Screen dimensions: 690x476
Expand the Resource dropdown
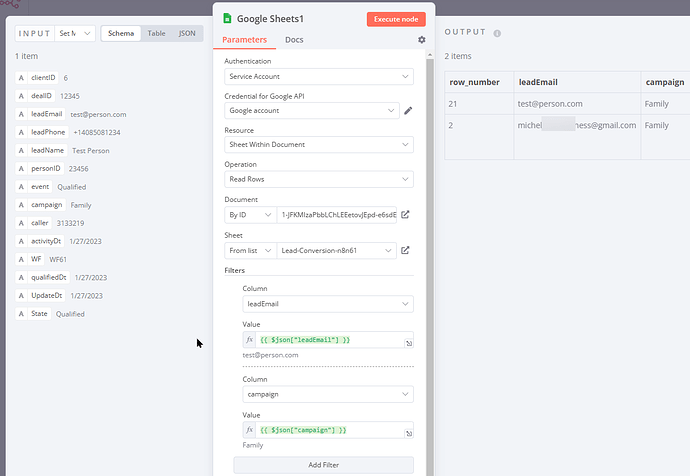tap(318, 145)
